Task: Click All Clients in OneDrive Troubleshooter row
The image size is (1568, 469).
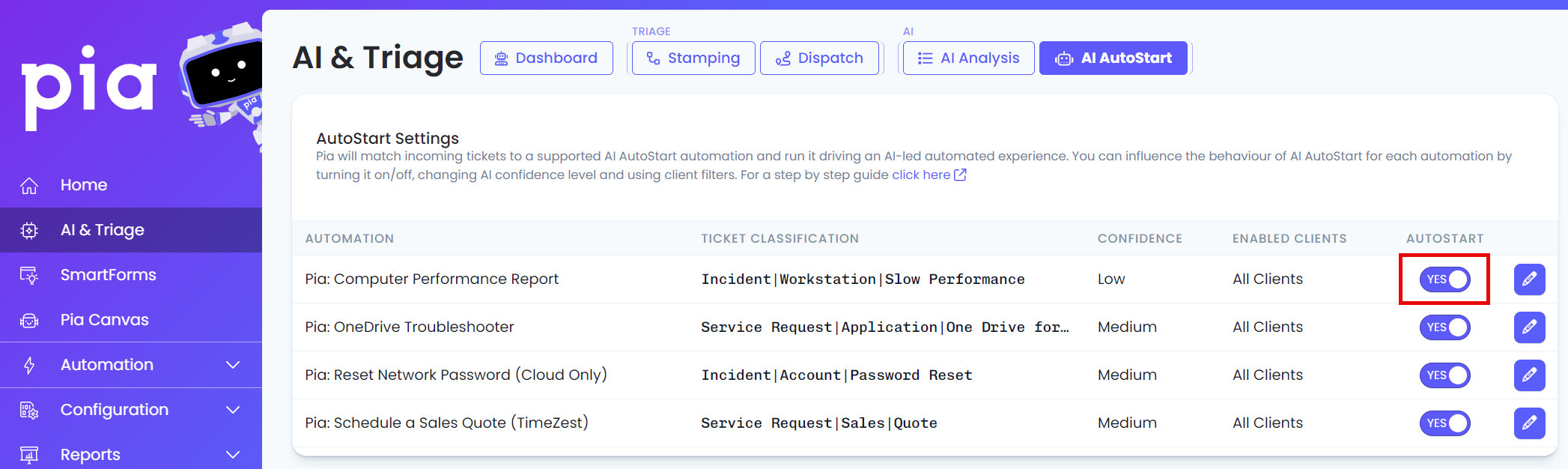Action: coord(1268,327)
